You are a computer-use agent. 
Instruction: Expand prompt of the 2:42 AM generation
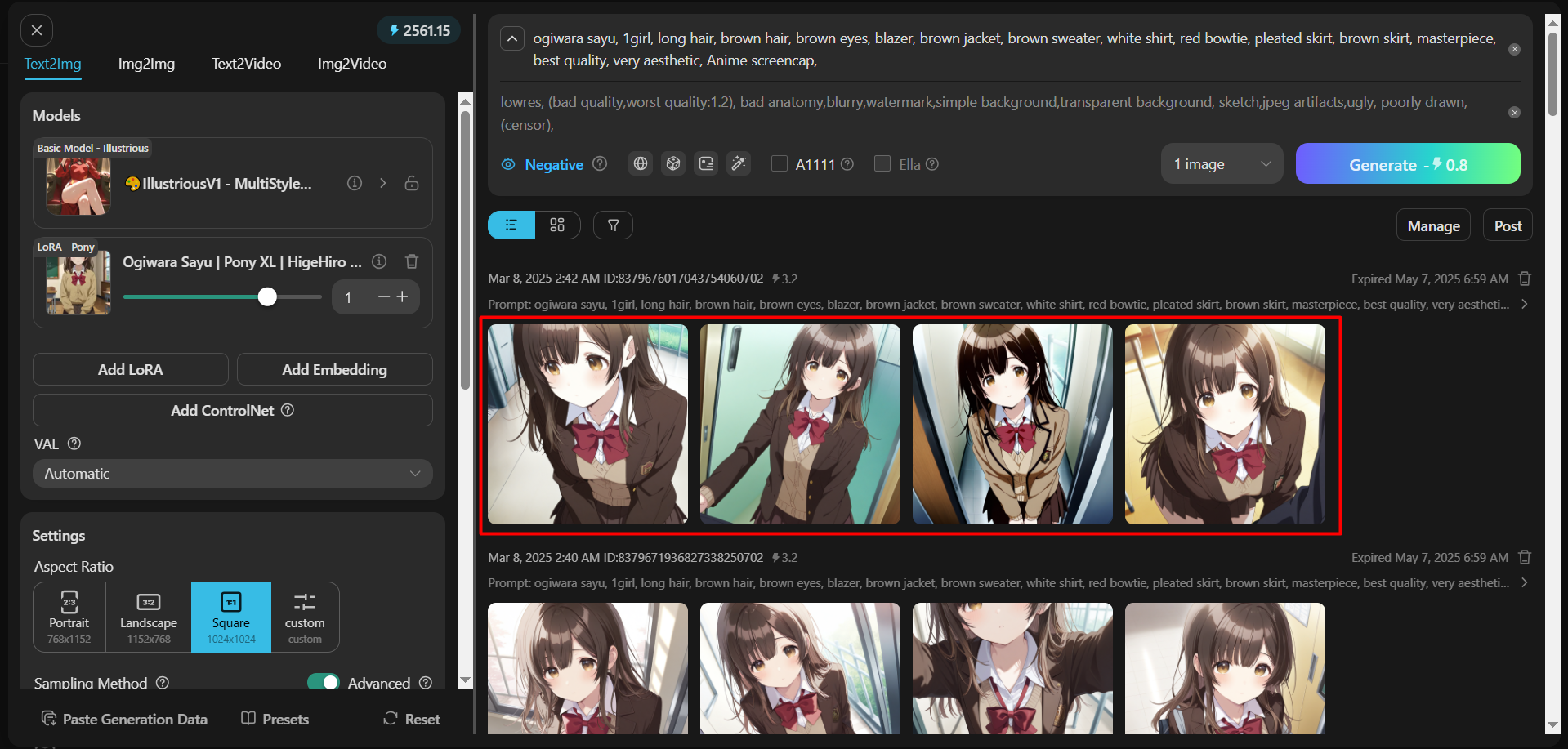point(1525,304)
